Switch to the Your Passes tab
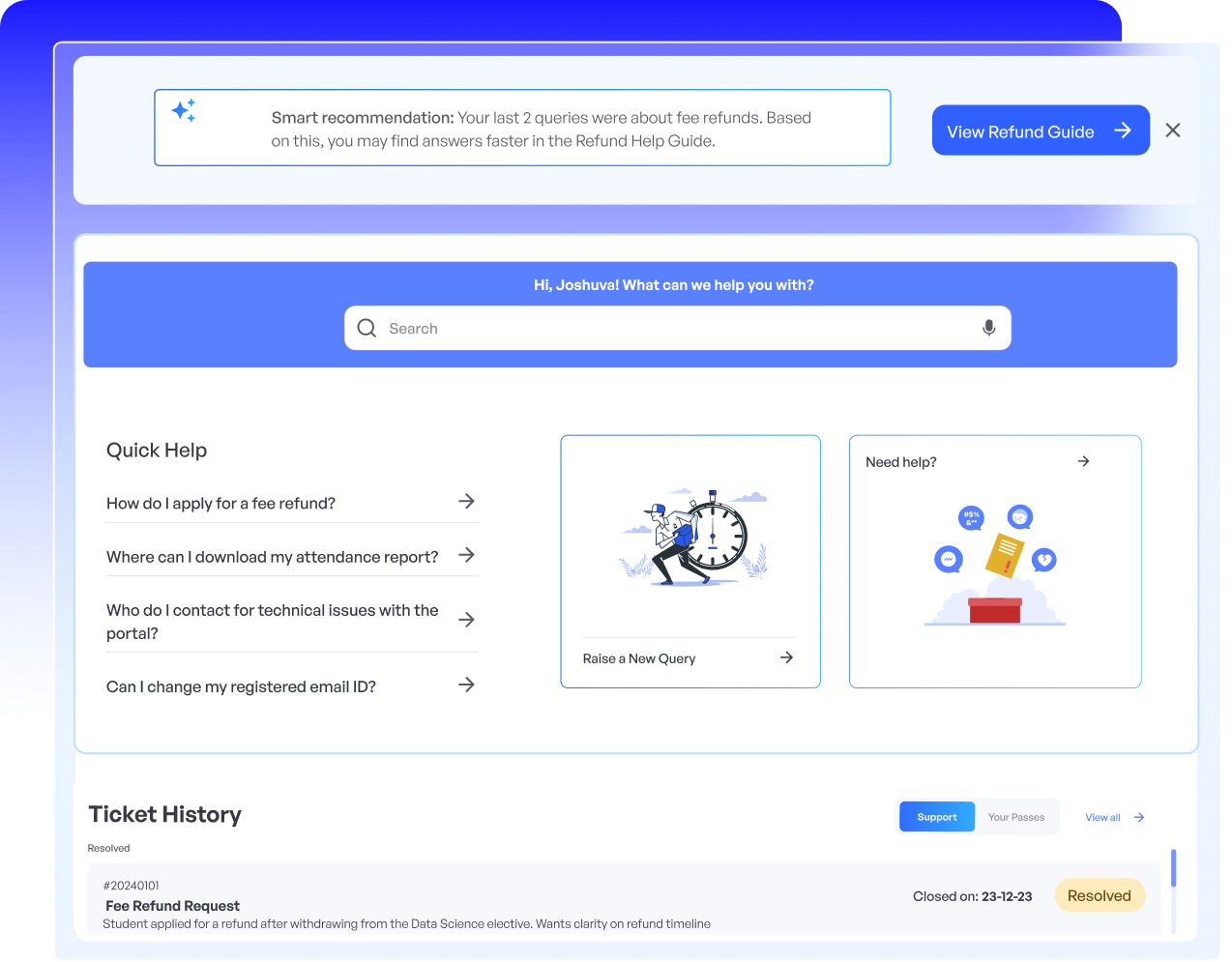Screen dimensions: 1232x962 pos(1015,817)
